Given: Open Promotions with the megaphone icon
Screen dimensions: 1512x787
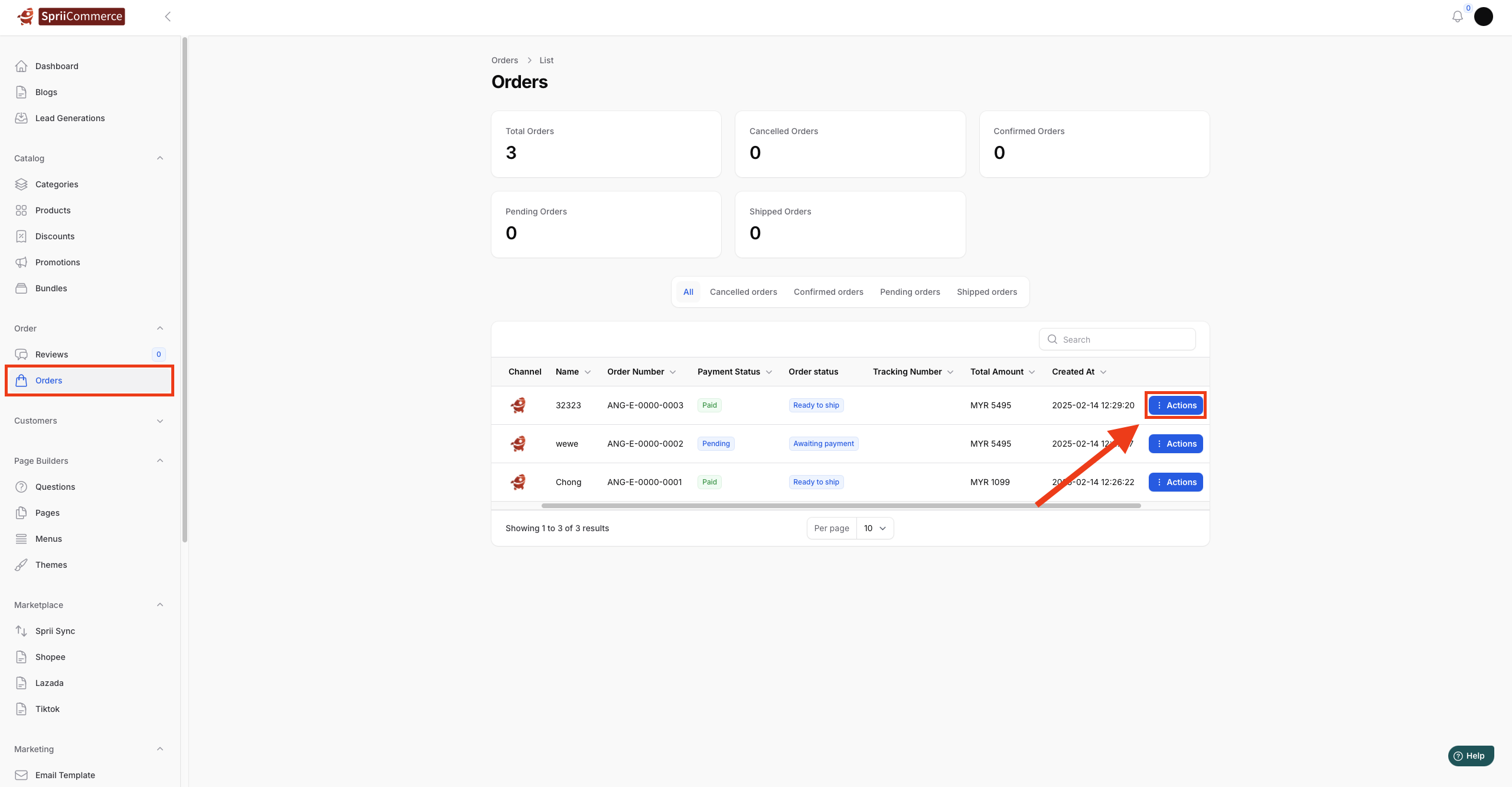Looking at the screenshot, I should [x=57, y=262].
